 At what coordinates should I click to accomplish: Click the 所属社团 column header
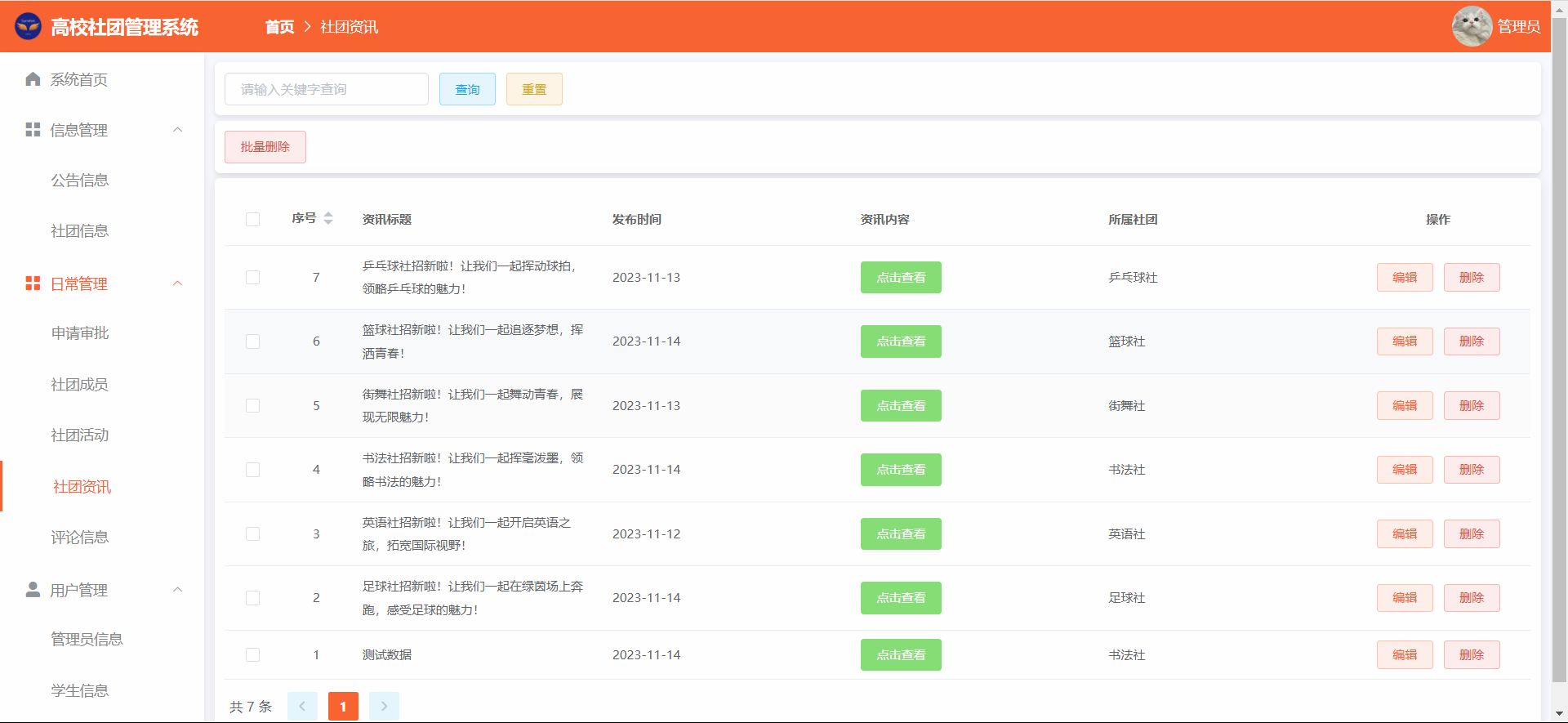(x=1133, y=219)
